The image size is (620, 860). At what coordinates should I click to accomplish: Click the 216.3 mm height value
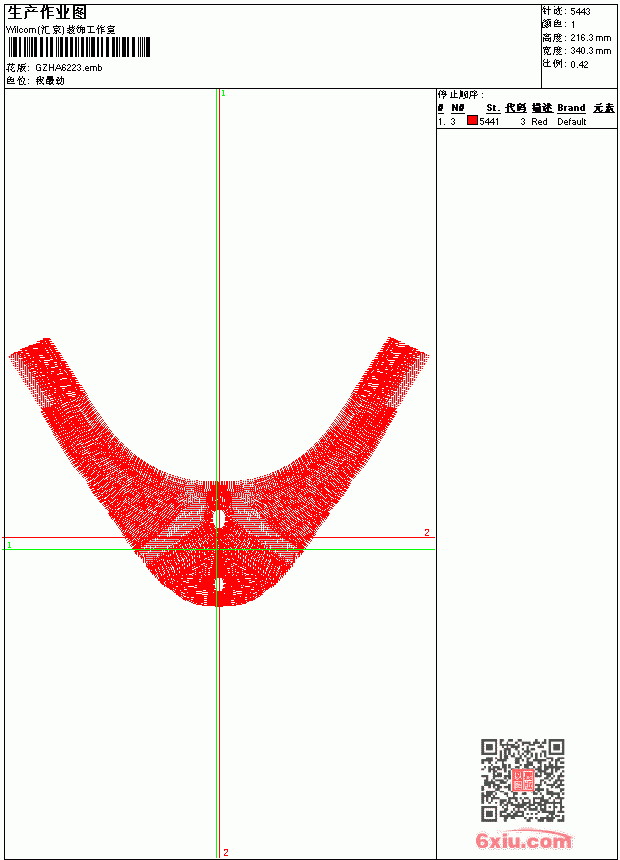(590, 38)
